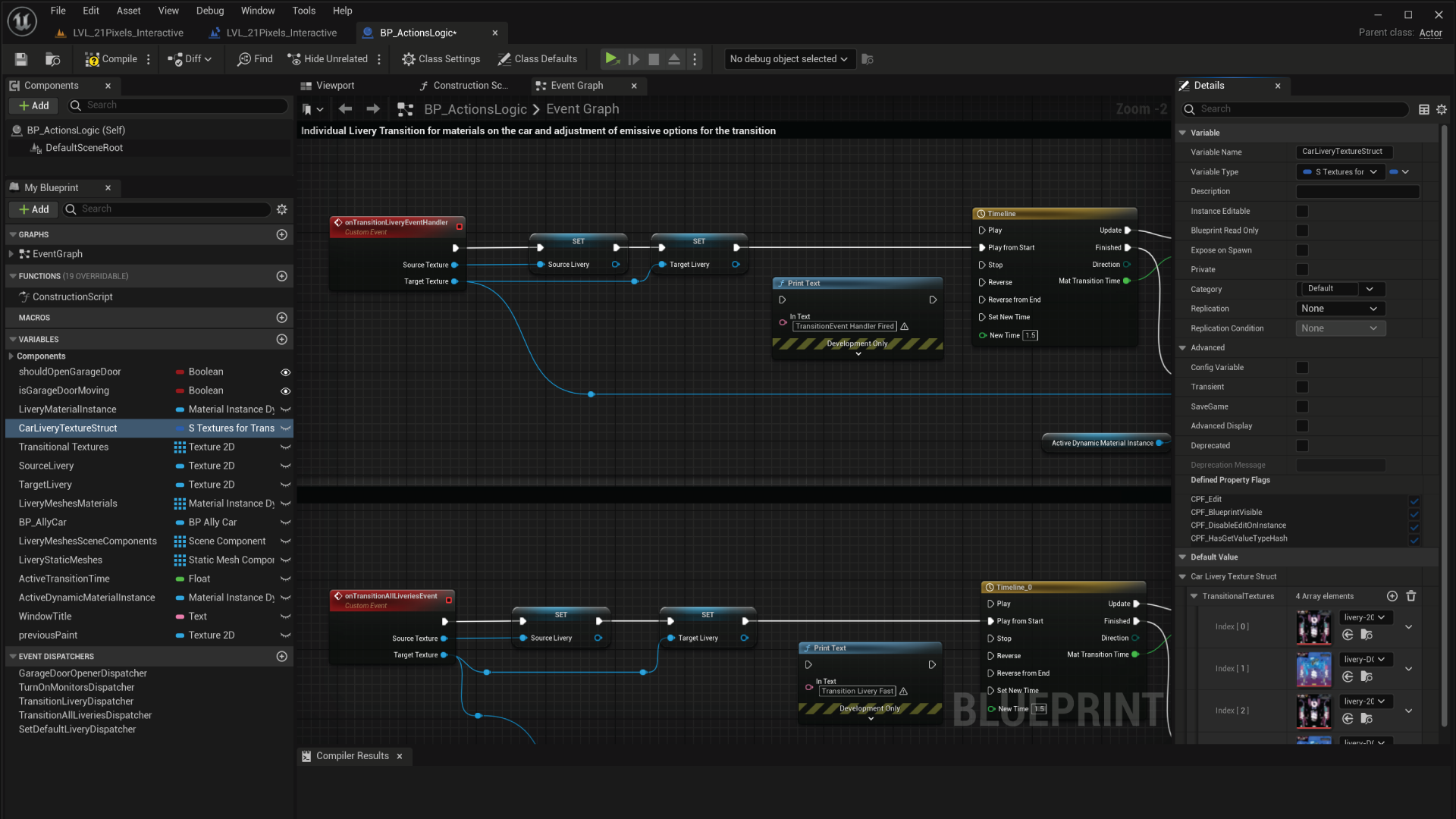
Task: Expand the EventGraph tree item
Action: tap(11, 254)
